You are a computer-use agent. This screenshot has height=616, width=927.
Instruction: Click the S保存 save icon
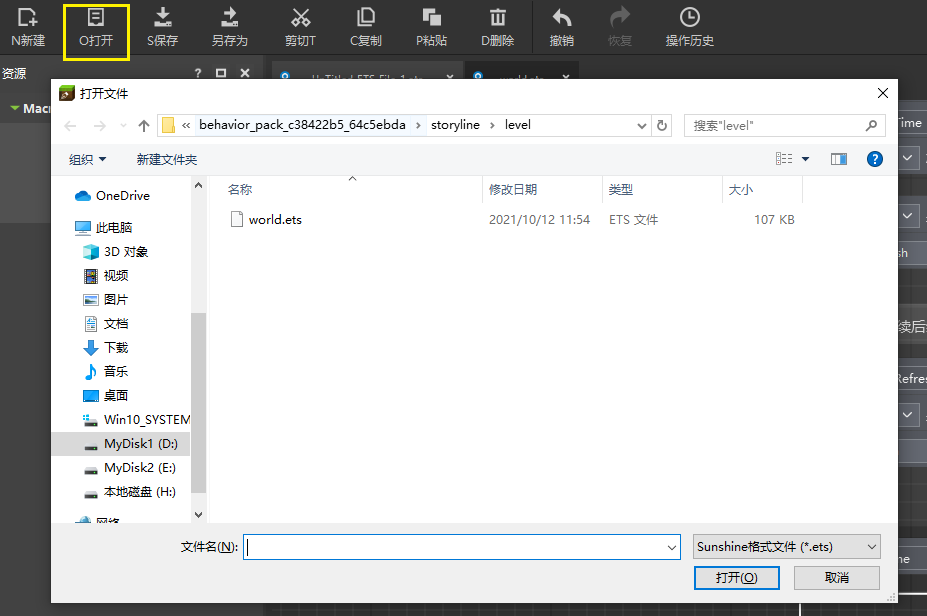click(x=163, y=18)
